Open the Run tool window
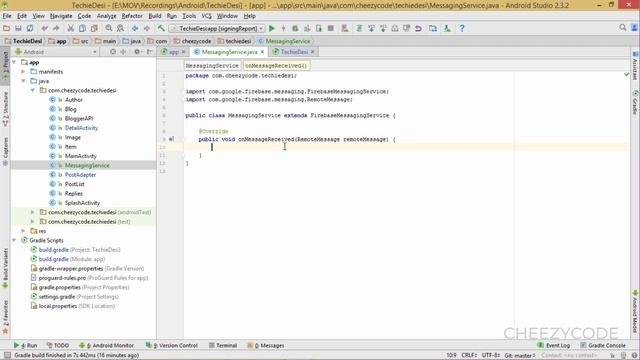Image resolution: width=640 pixels, height=360 pixels. pos(25,345)
